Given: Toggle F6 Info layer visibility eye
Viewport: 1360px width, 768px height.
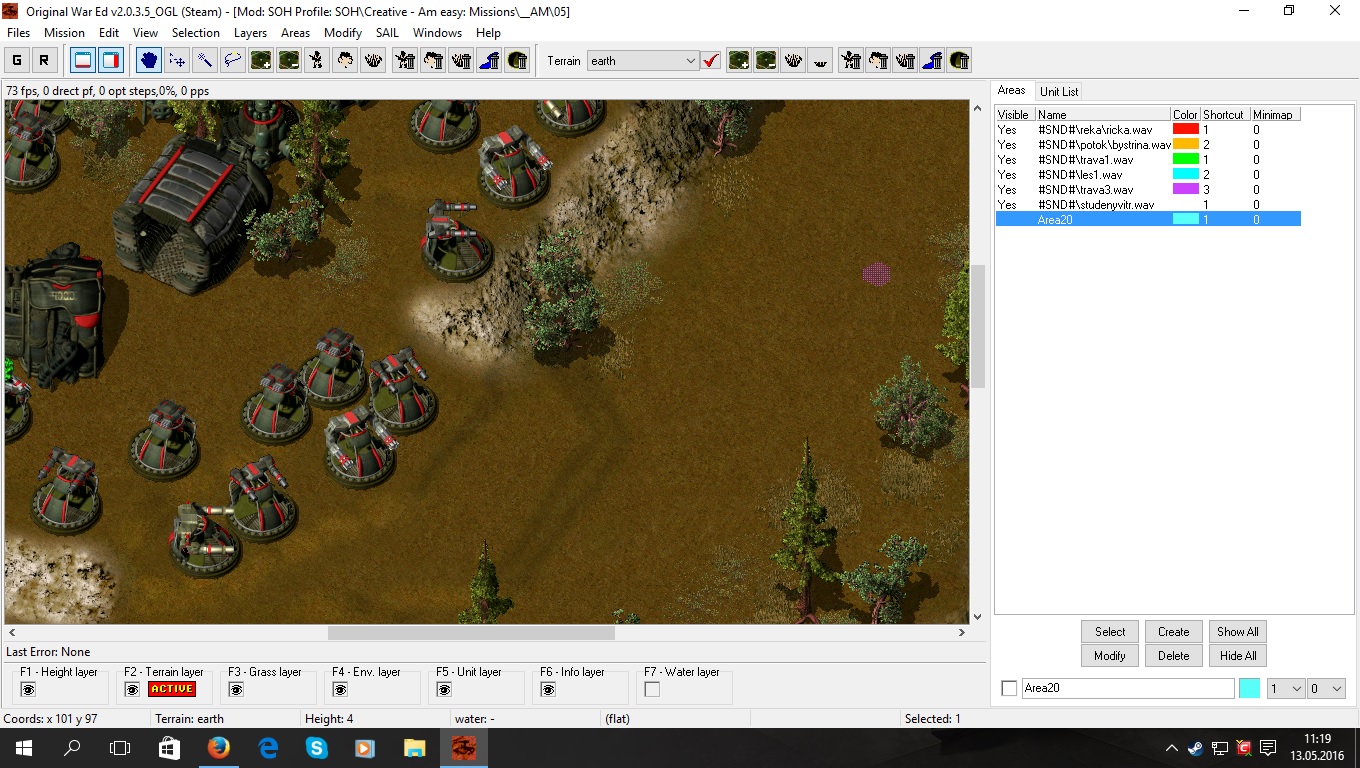Looking at the screenshot, I should 548,689.
